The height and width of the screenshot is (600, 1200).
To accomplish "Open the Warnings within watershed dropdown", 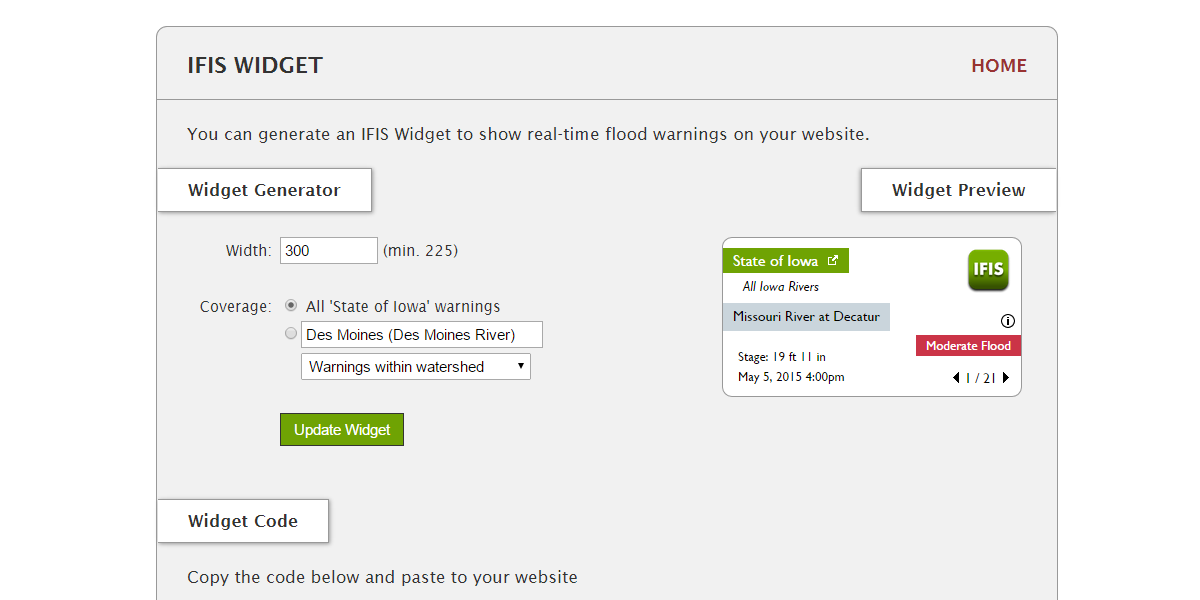I will click(x=415, y=366).
